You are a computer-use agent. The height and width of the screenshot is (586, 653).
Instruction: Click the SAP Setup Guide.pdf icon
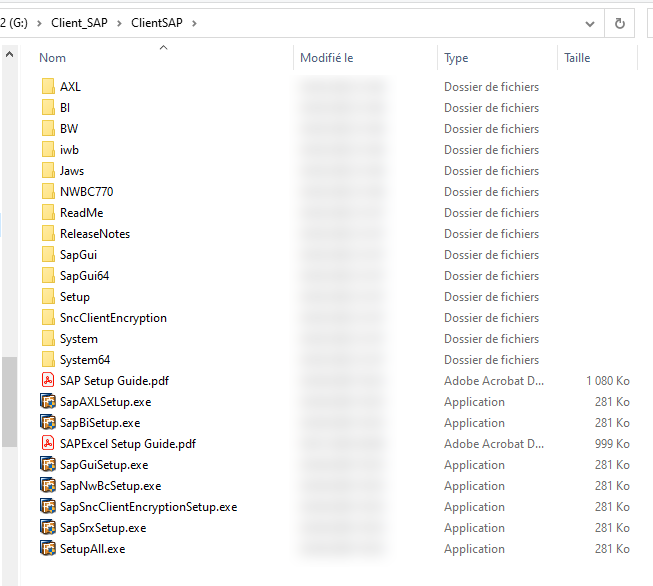click(48, 380)
